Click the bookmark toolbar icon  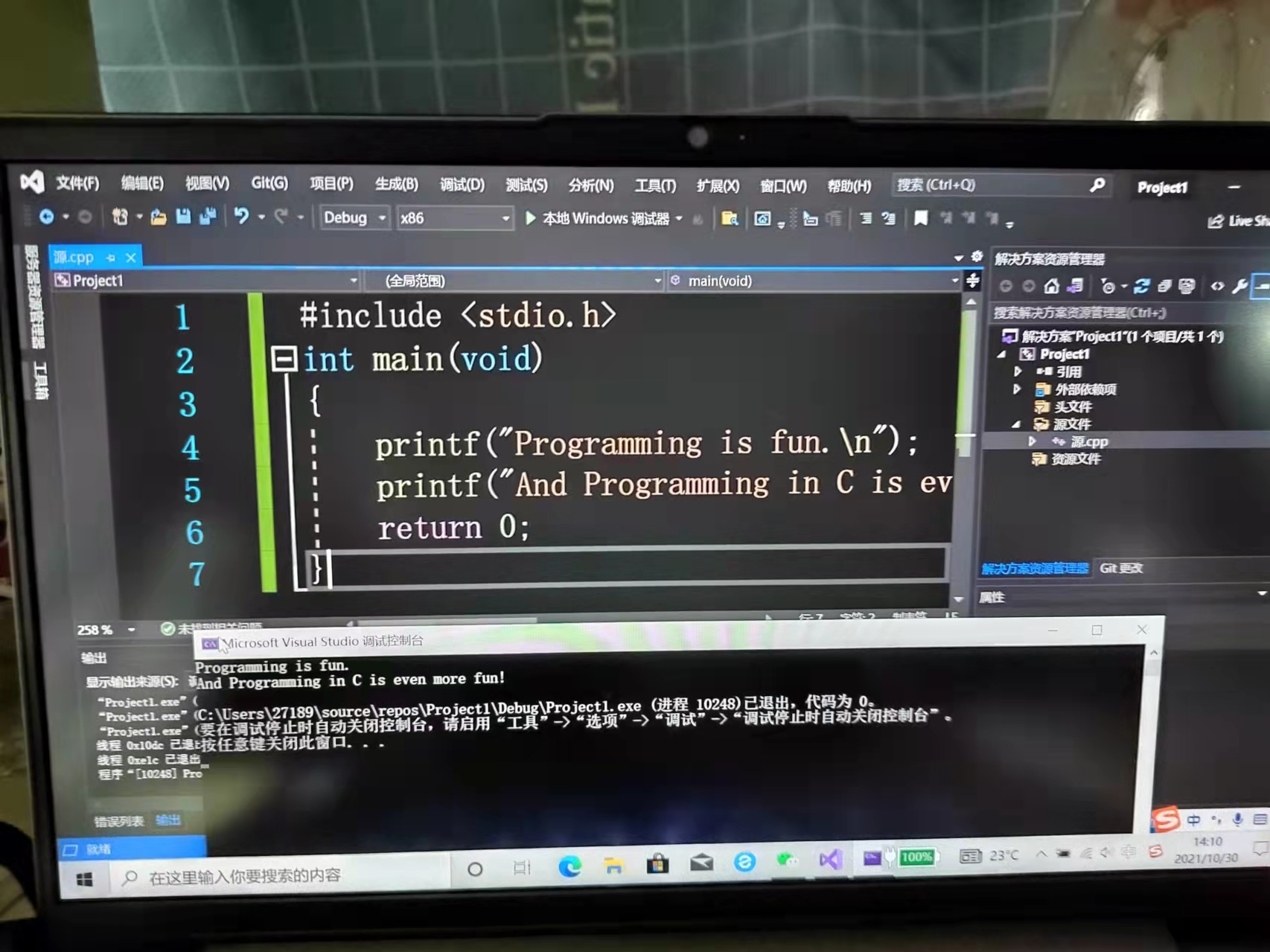[921, 218]
